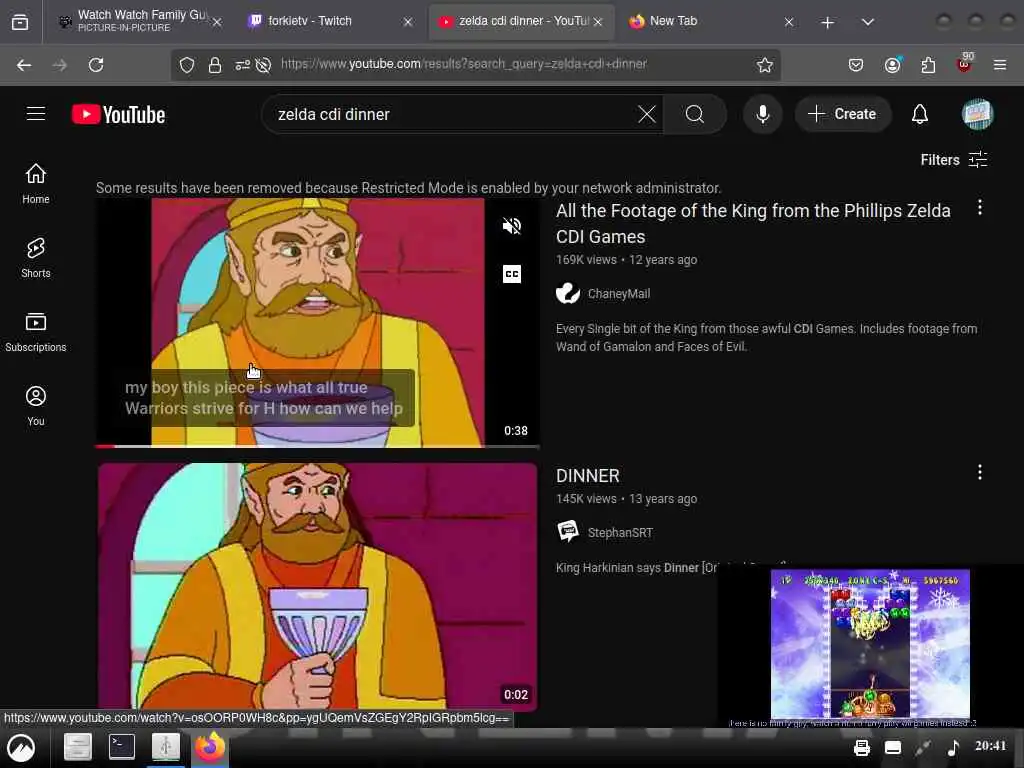Open the StephanSRT channel link
The height and width of the screenshot is (768, 1024).
(620, 533)
